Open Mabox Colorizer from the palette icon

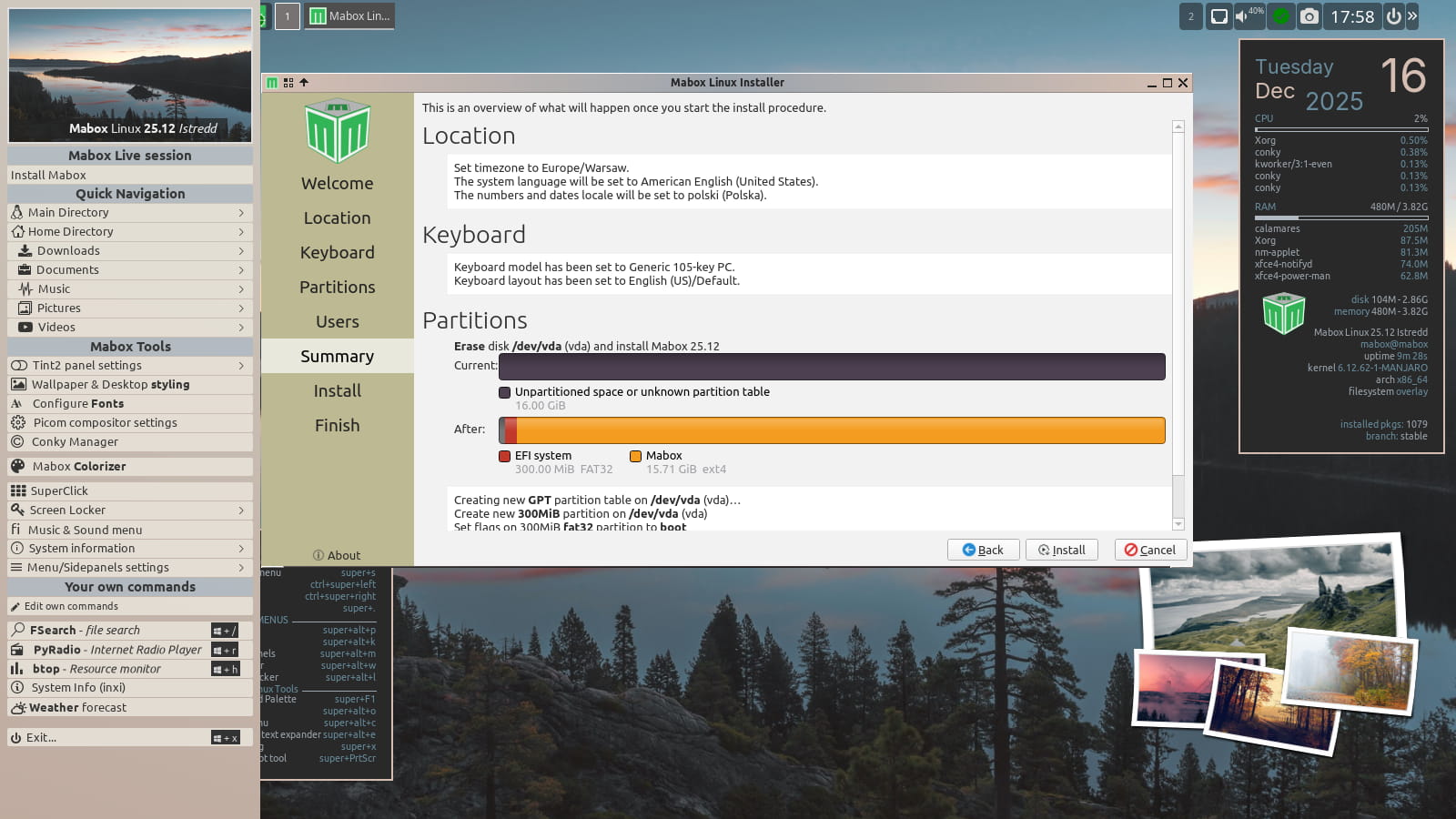pos(17,466)
